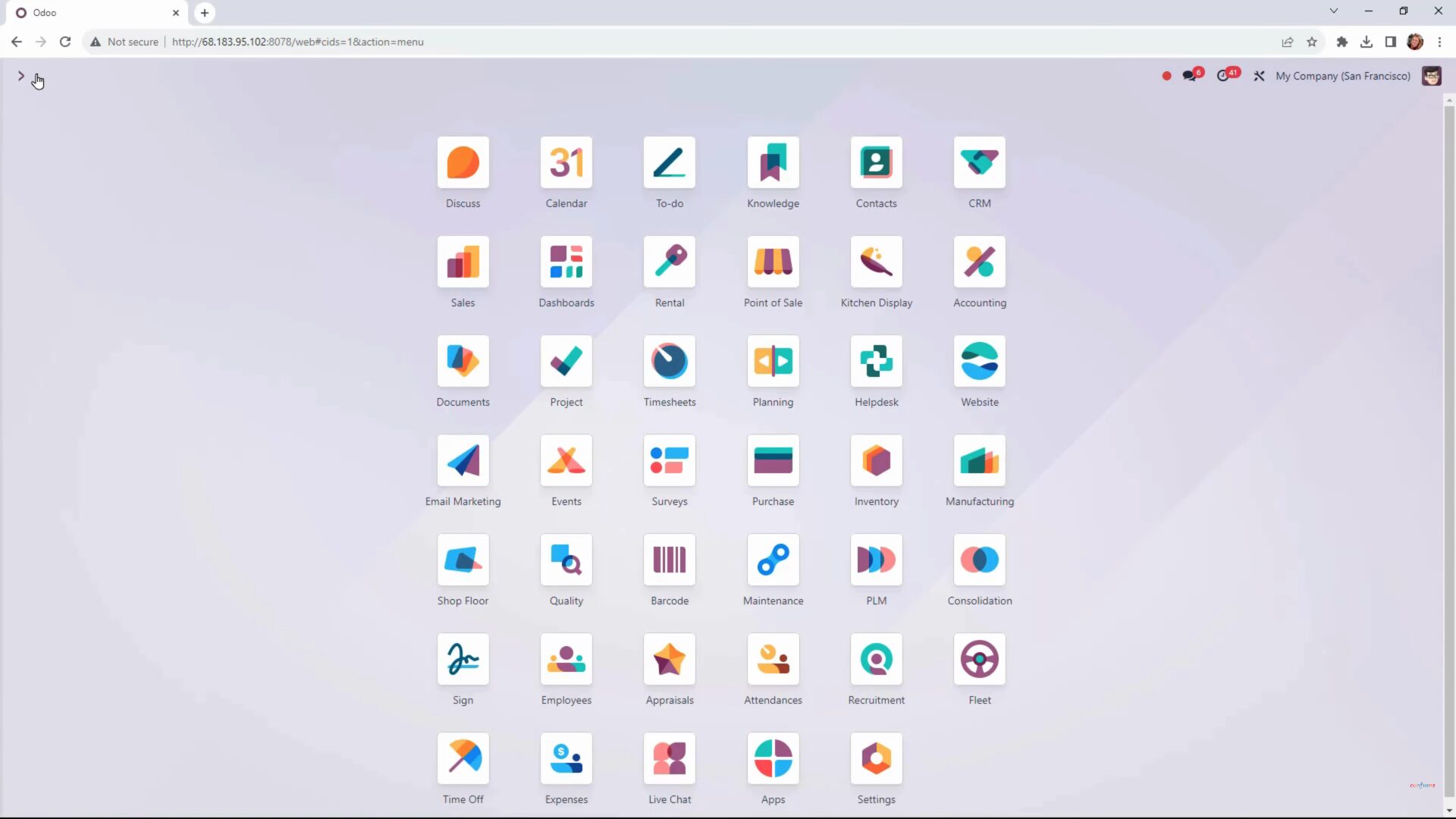Screen dimensions: 1456x819
Task: Click the red recording indicator dot
Action: pos(1166,76)
